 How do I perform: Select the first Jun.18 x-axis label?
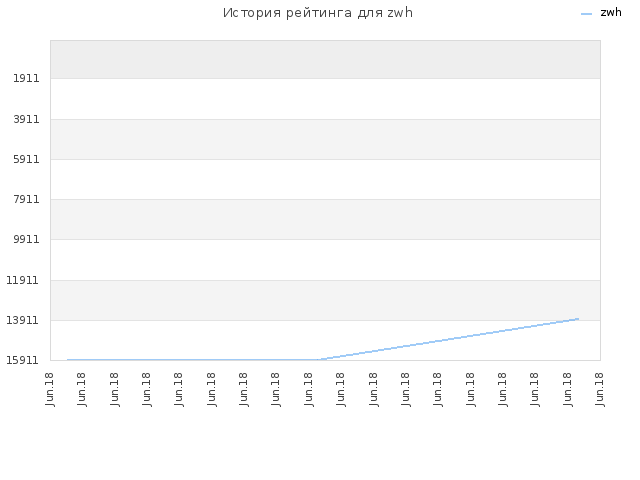(x=50, y=389)
